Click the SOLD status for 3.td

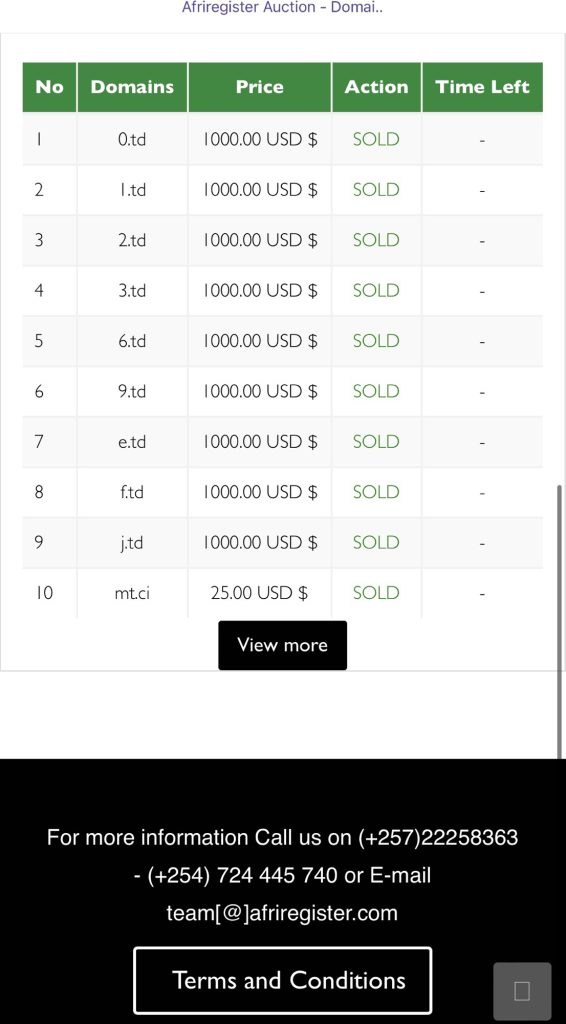click(x=376, y=290)
